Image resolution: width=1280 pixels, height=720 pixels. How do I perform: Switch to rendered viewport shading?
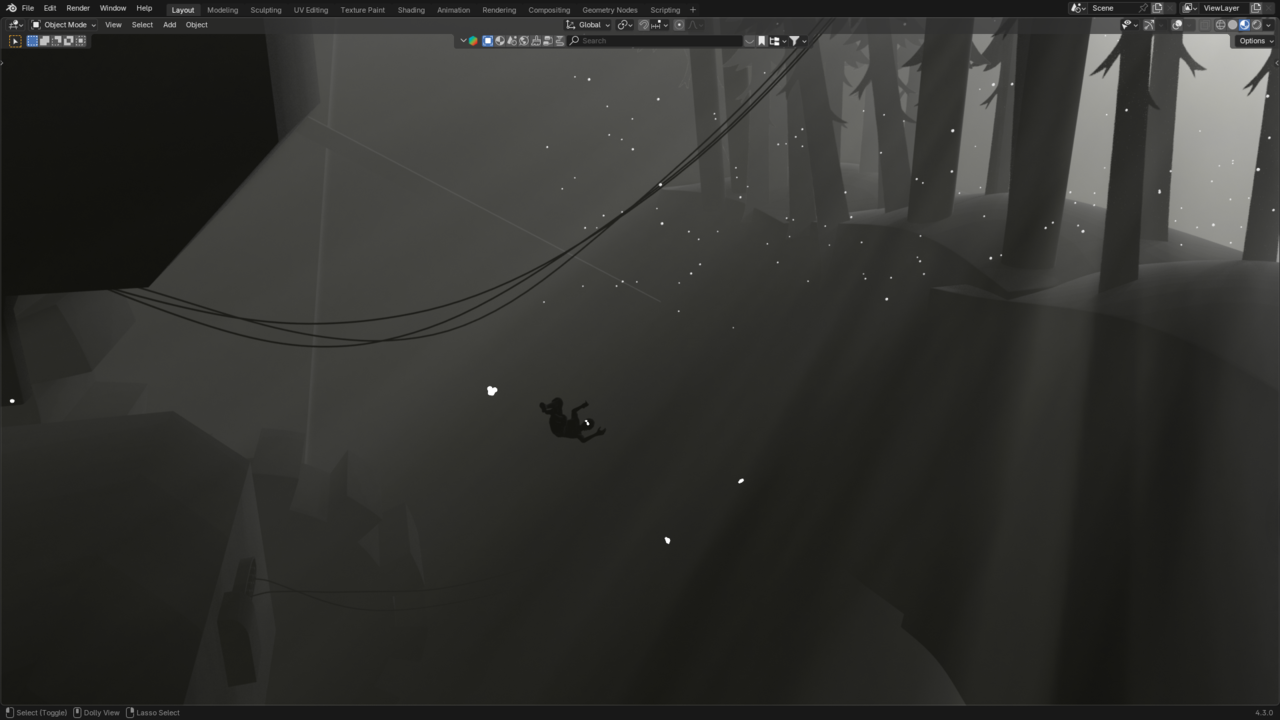click(1257, 25)
